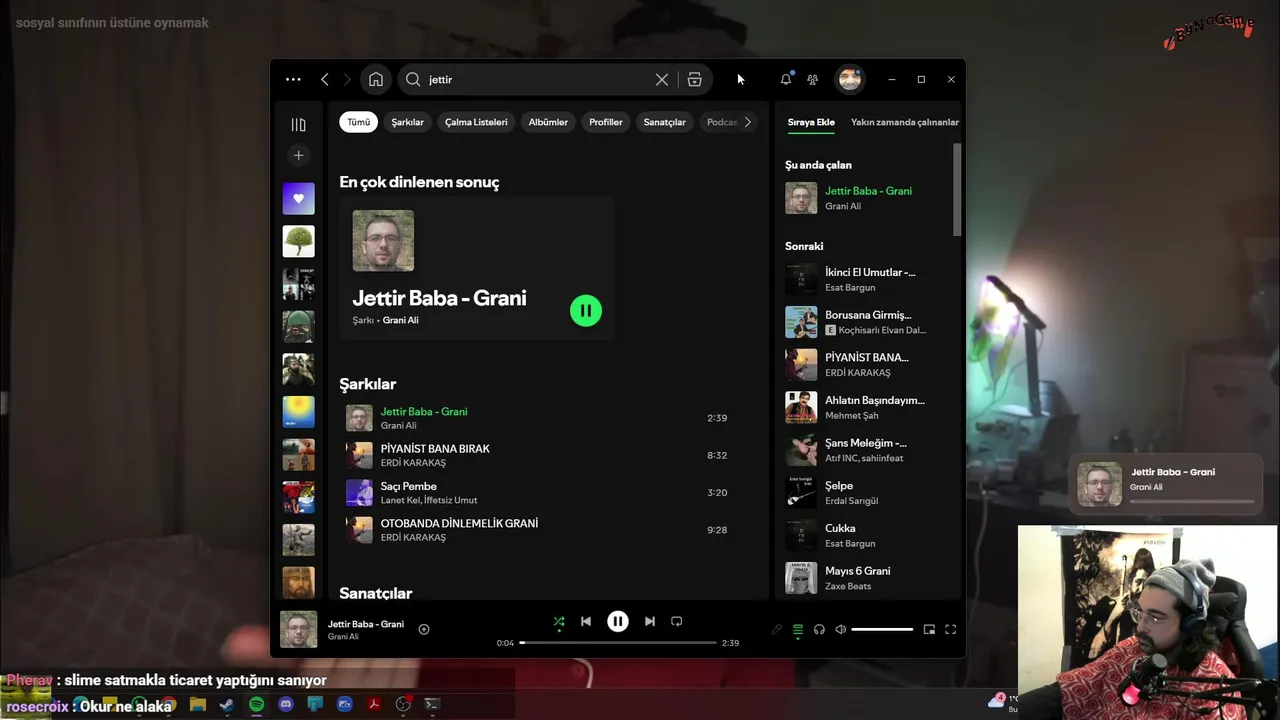Toggle repeat mode

point(677,621)
